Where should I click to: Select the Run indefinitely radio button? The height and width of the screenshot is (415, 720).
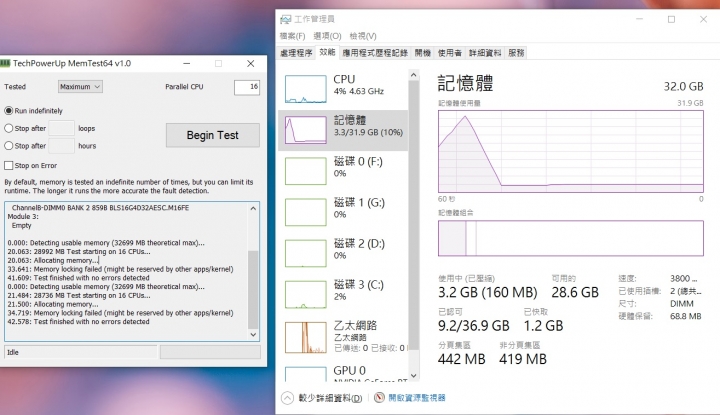[x=8, y=111]
